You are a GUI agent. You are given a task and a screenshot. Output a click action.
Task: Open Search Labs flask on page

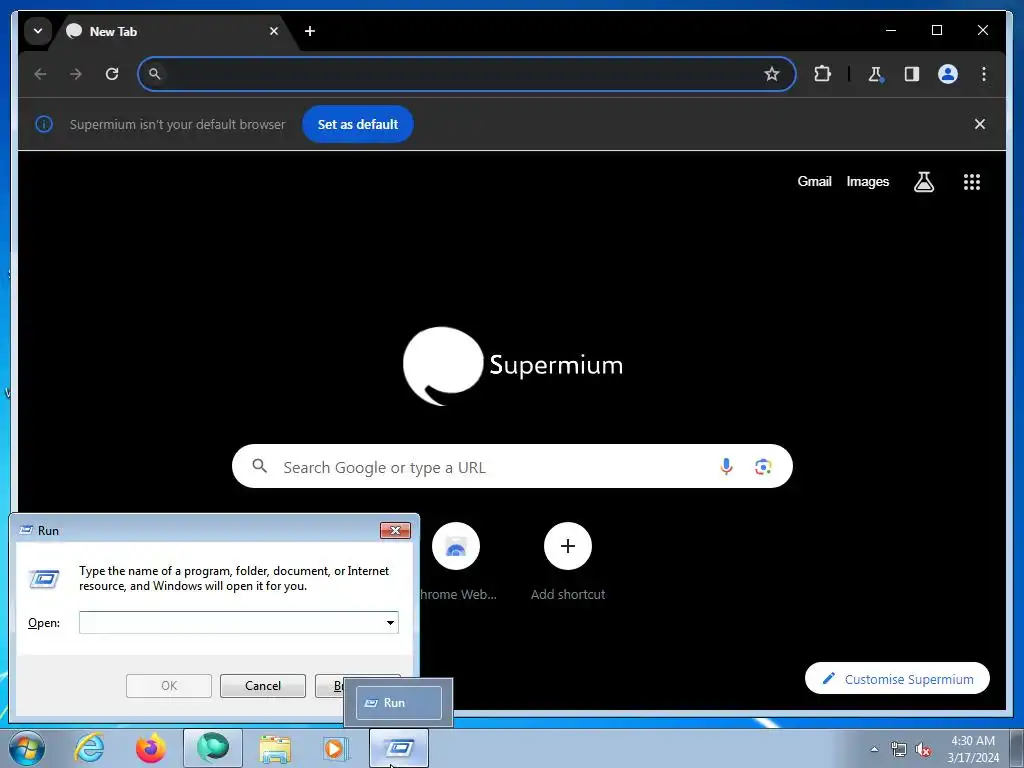[923, 182]
